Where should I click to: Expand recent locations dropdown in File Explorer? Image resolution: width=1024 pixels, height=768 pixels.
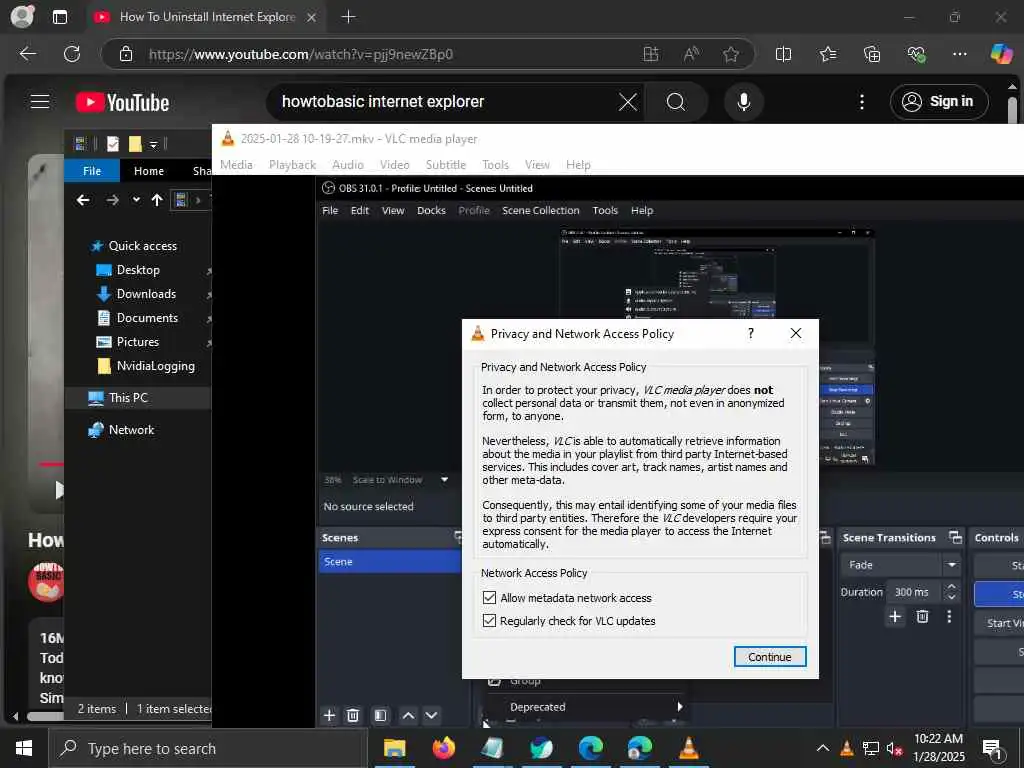coord(136,200)
